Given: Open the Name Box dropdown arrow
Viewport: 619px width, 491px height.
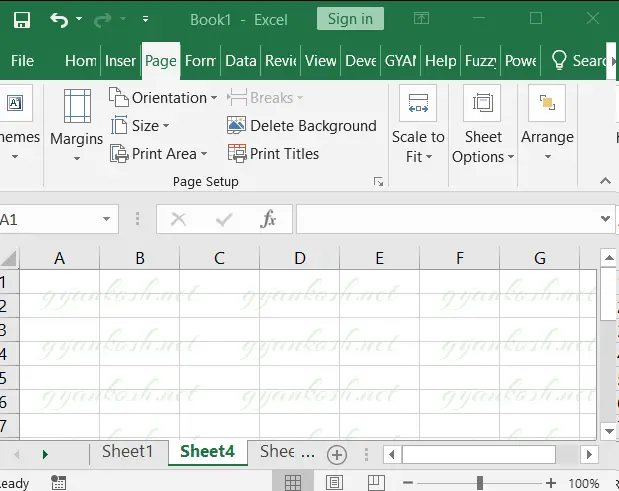Looking at the screenshot, I should click(x=106, y=219).
